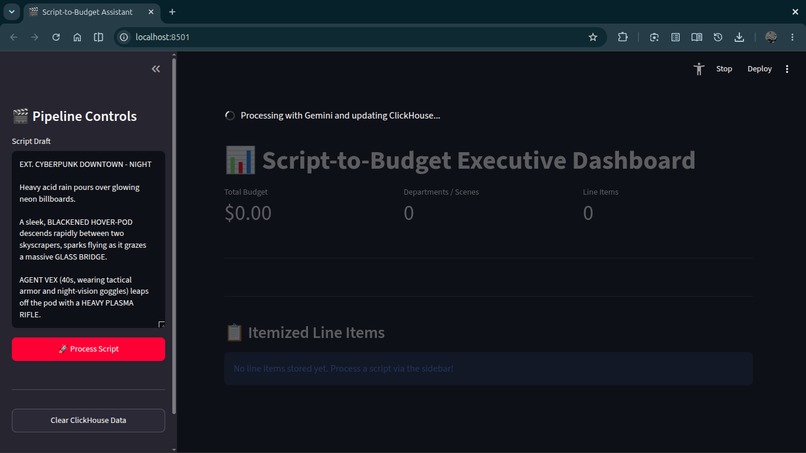Click the Script-to-Budget Executive Dashboard title
Viewport: 806px width, 453px height.
coord(479,160)
